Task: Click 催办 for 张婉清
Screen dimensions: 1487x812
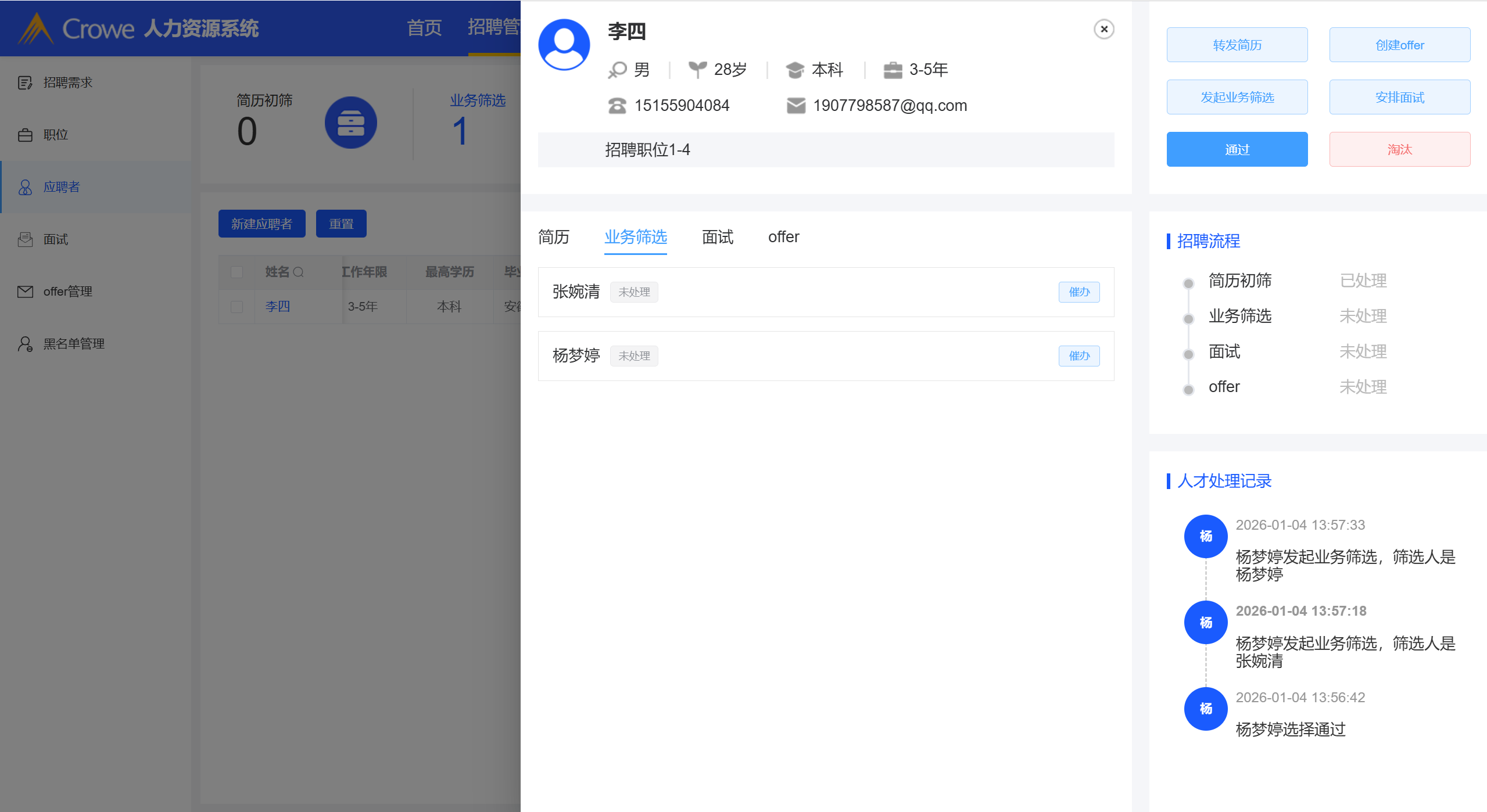Action: 1078,292
